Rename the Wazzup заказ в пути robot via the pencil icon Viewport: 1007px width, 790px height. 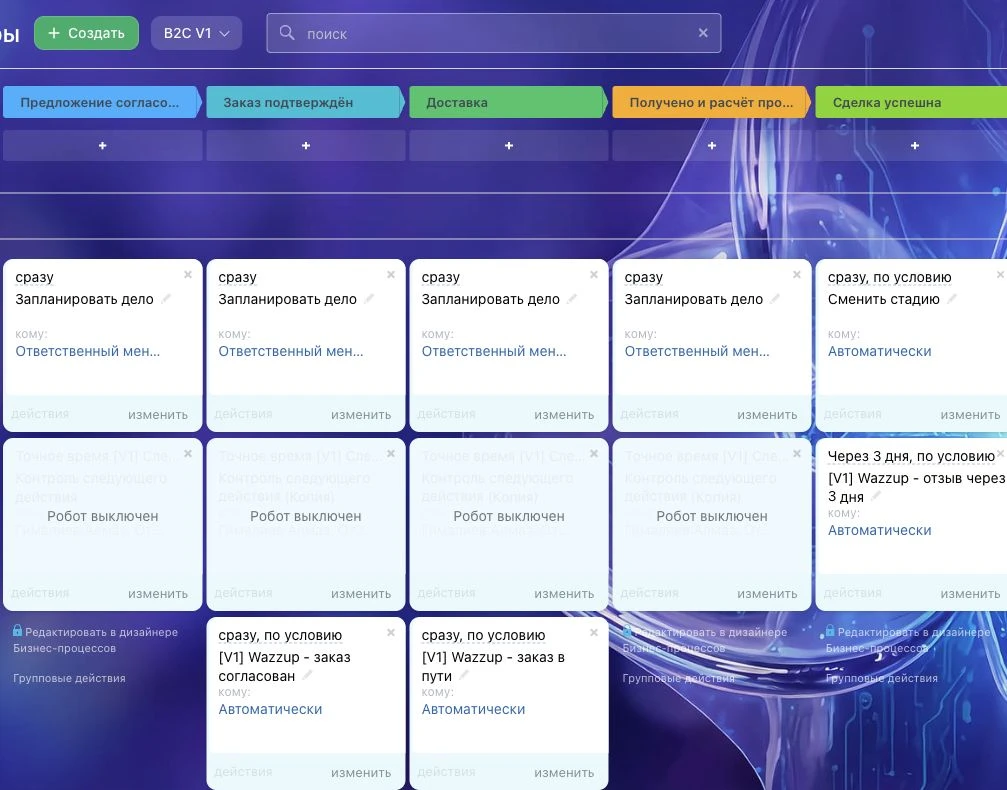pos(464,675)
